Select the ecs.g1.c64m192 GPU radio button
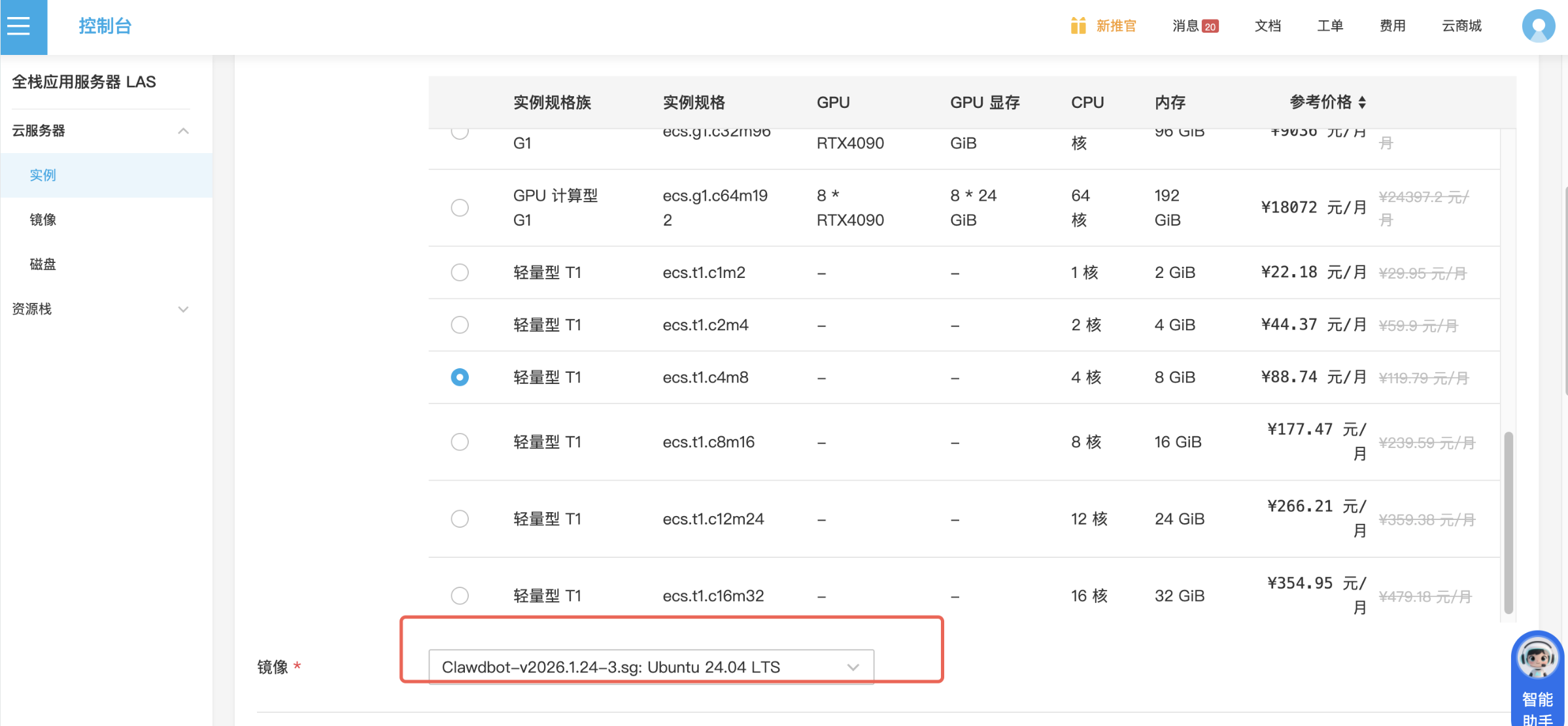 point(460,208)
